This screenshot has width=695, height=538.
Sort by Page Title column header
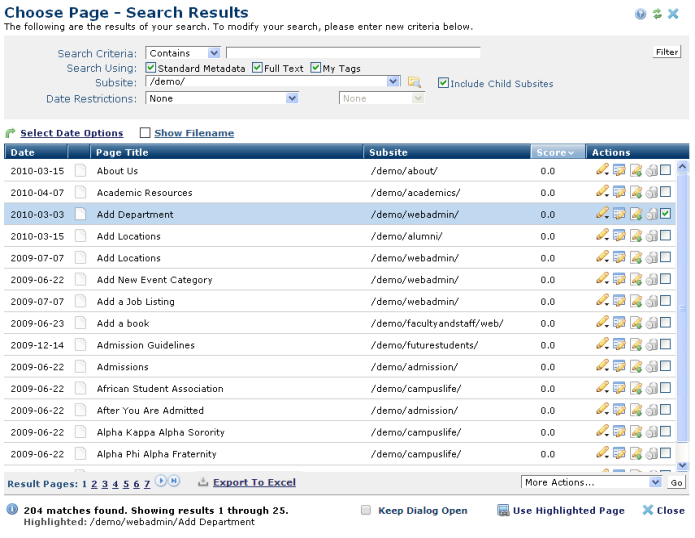coord(122,153)
